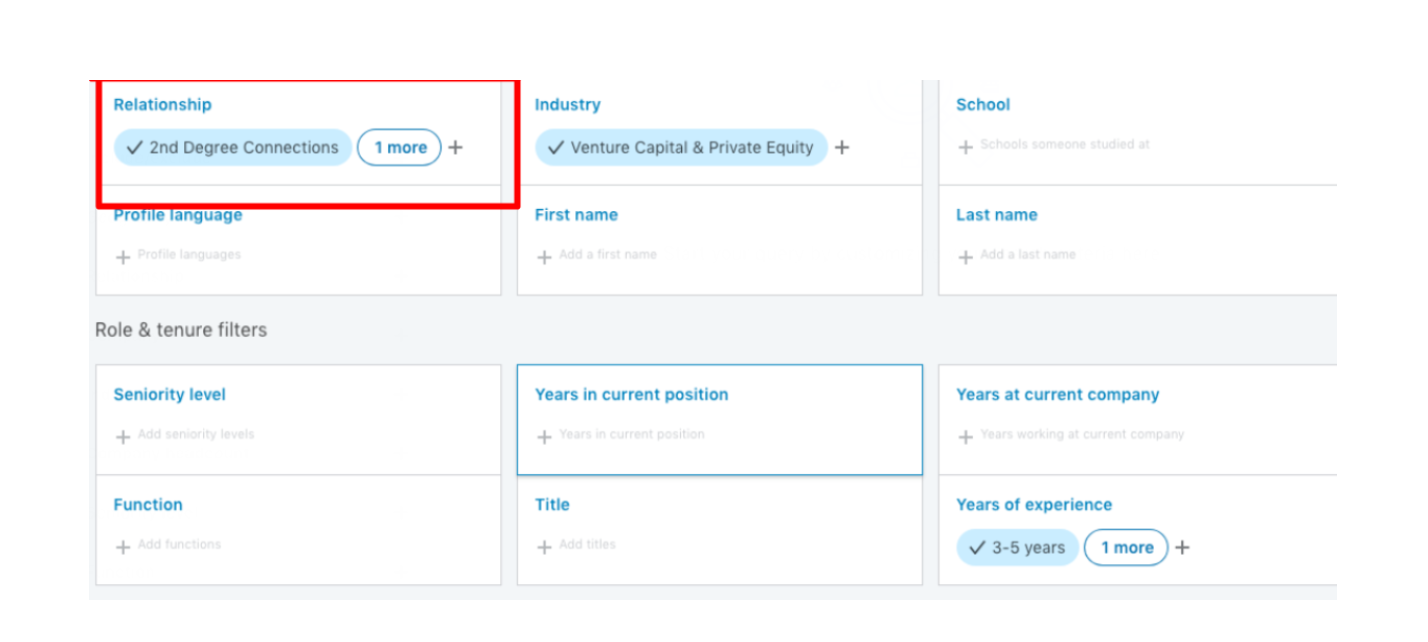Expand the Years of experience 1 more pill
Viewport: 1428px width, 642px height.
(1127, 547)
